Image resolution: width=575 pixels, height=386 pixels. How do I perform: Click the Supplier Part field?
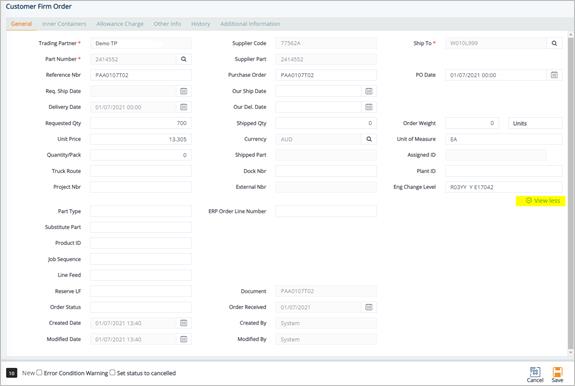(326, 59)
